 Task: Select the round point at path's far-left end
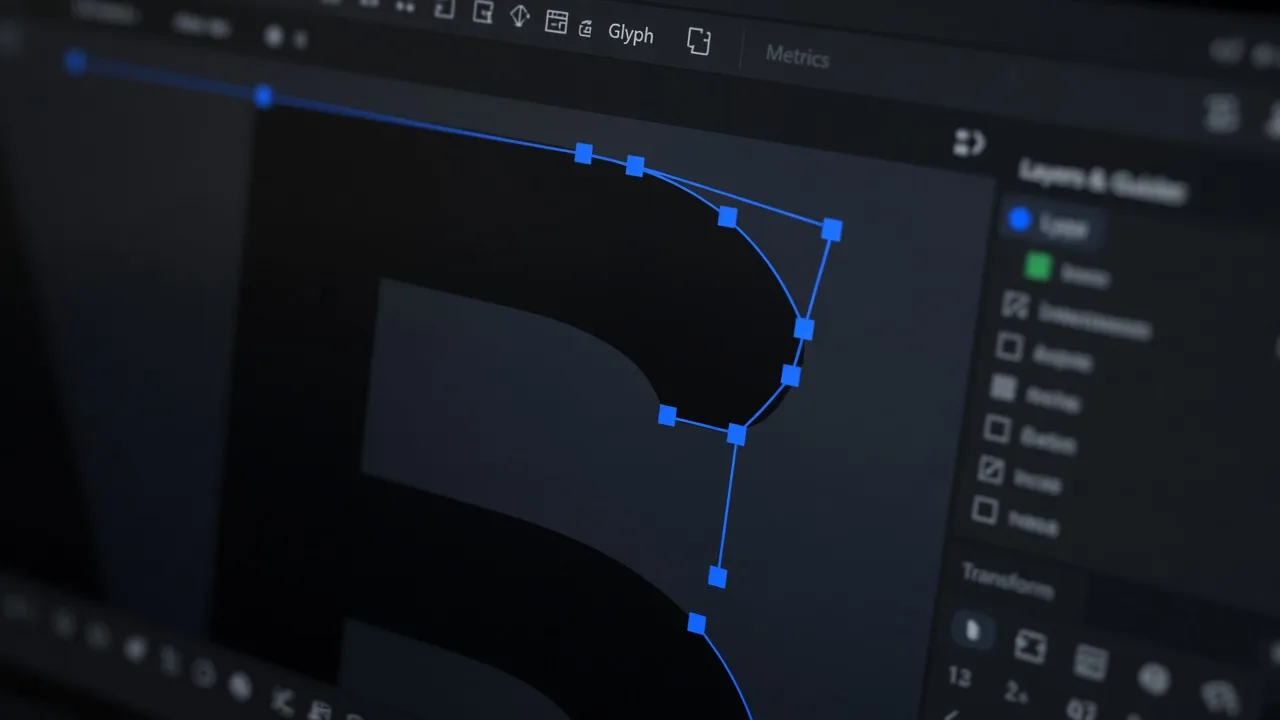pos(75,62)
